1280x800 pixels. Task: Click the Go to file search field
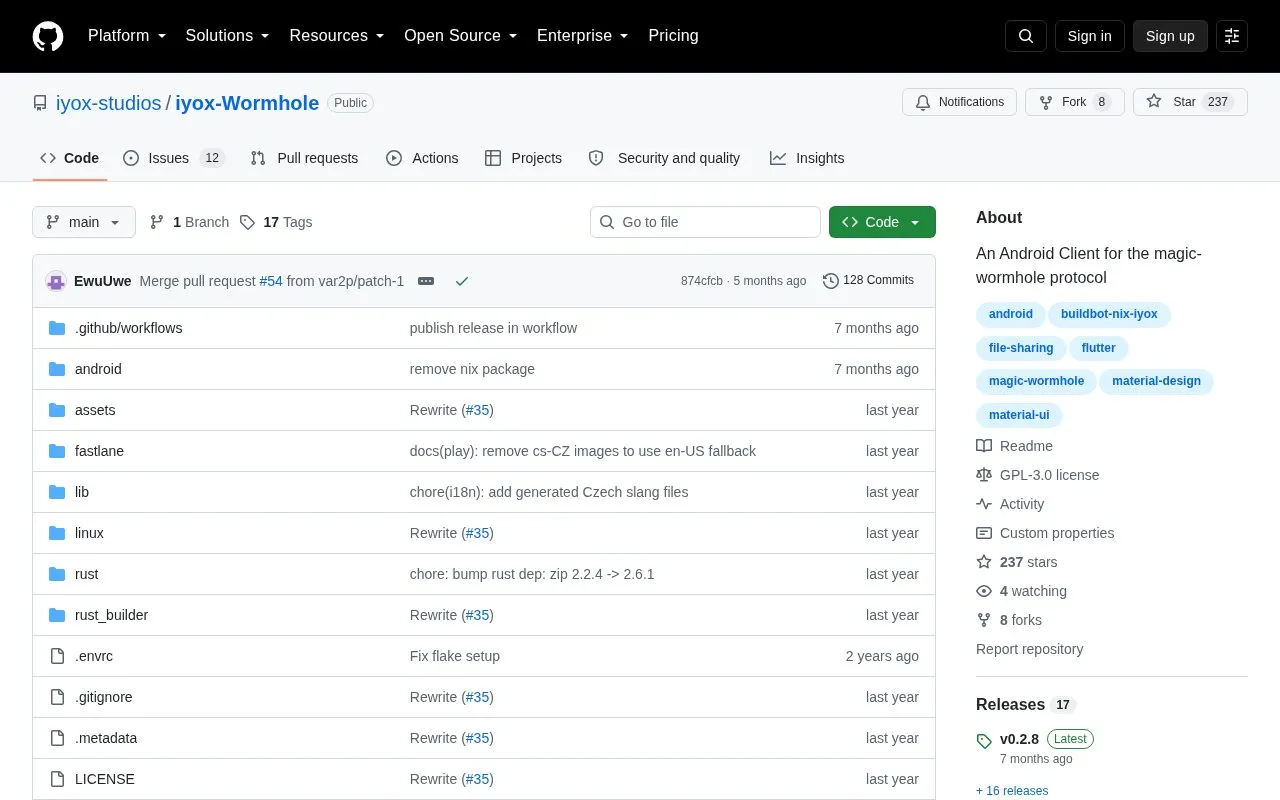point(705,222)
